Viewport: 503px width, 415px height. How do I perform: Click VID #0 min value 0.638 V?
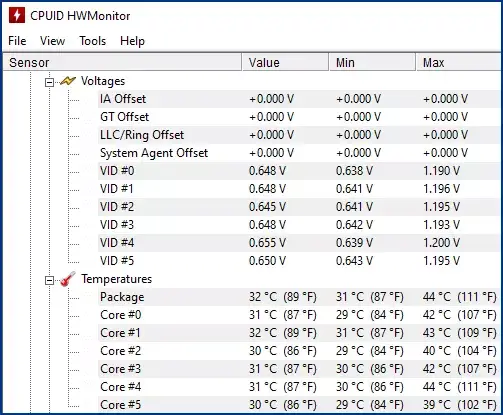click(354, 171)
